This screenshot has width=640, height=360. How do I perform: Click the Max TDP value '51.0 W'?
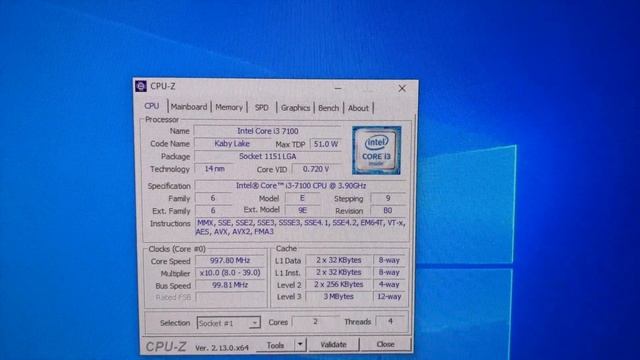coord(326,144)
